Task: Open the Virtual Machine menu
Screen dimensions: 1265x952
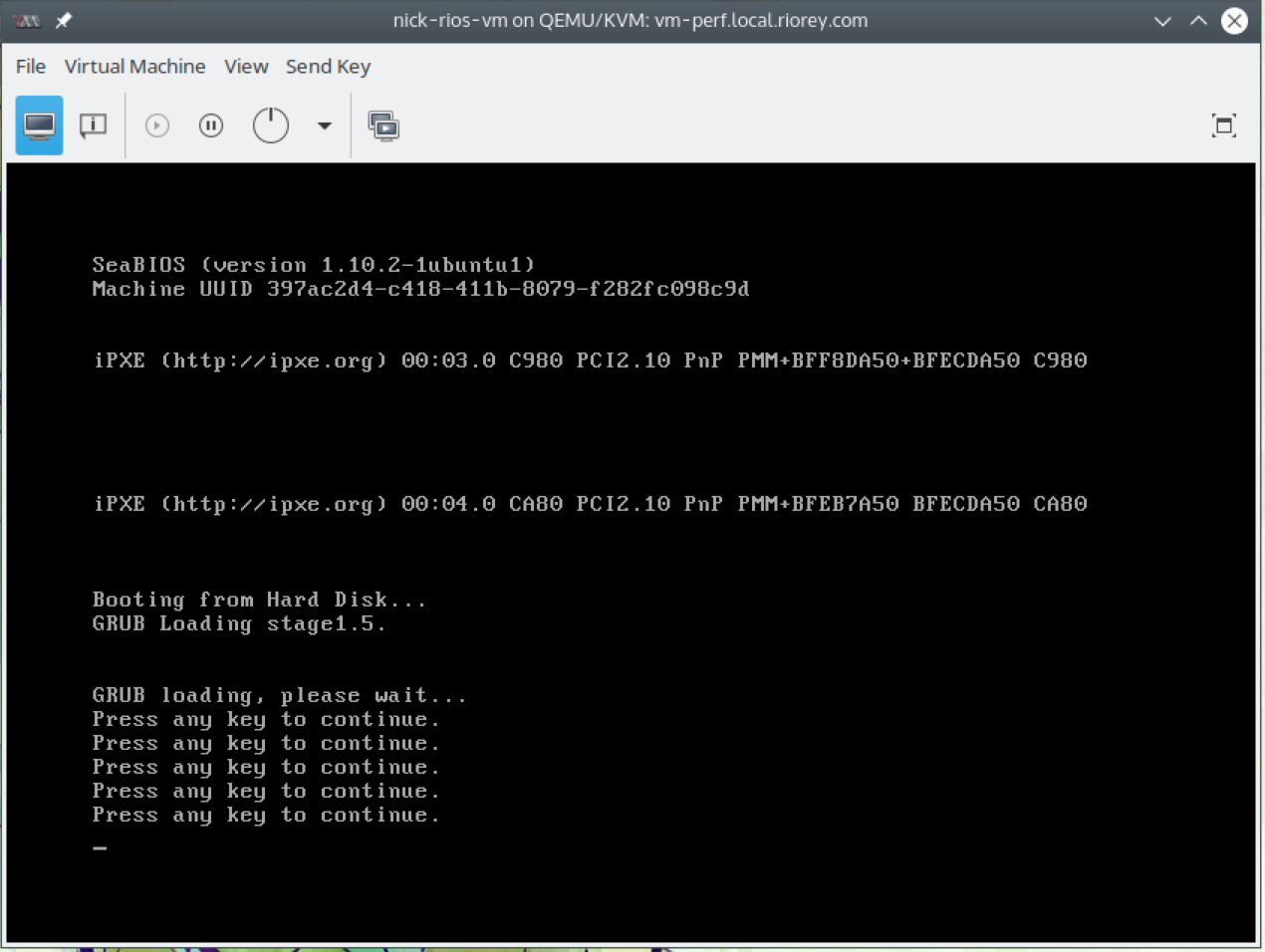Action: click(x=135, y=67)
